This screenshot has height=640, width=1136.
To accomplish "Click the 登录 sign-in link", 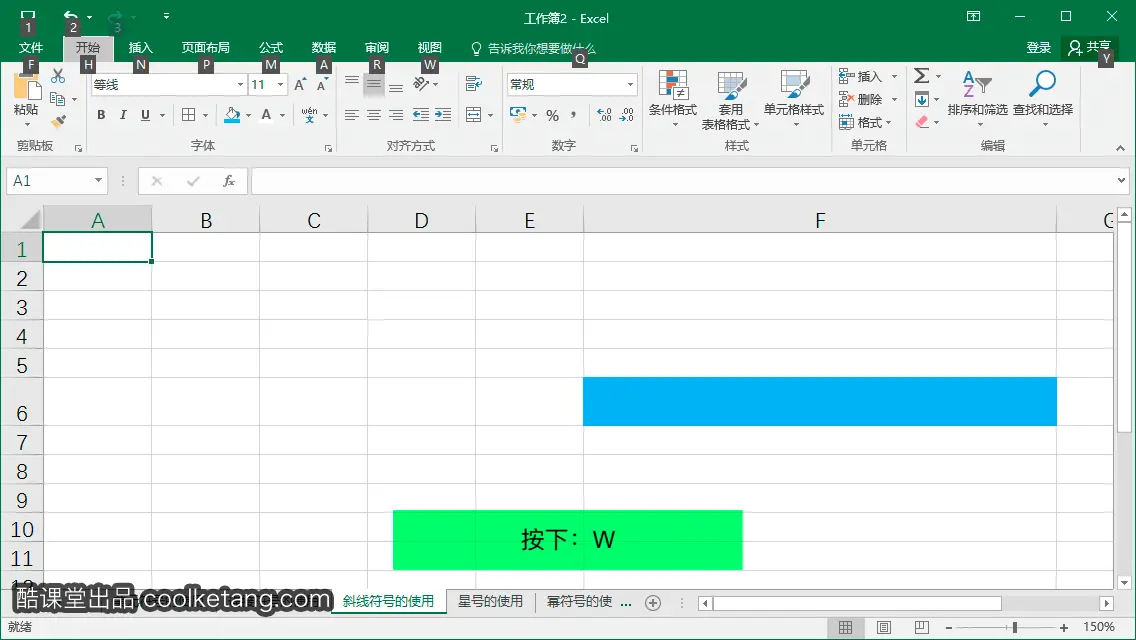I will 1038,48.
